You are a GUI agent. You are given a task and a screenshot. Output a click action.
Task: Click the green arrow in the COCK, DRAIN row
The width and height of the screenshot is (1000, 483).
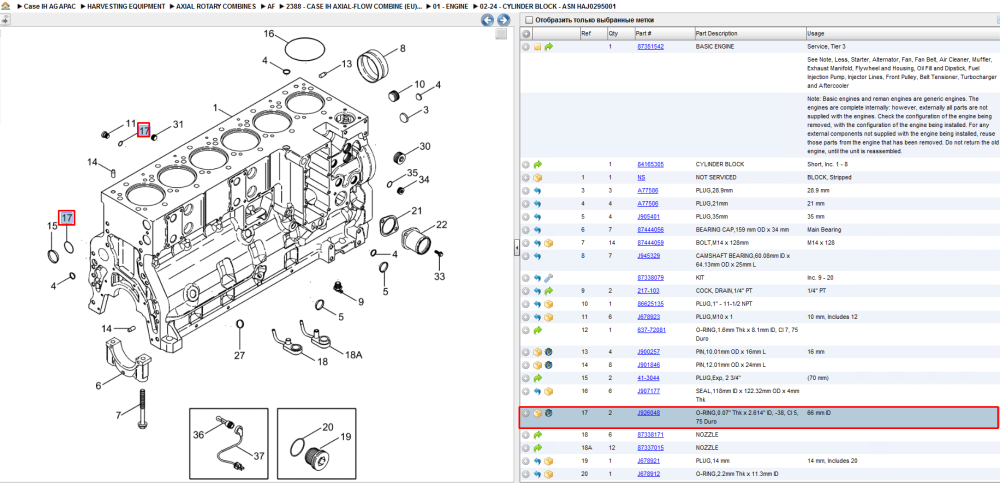pyautogui.click(x=548, y=291)
